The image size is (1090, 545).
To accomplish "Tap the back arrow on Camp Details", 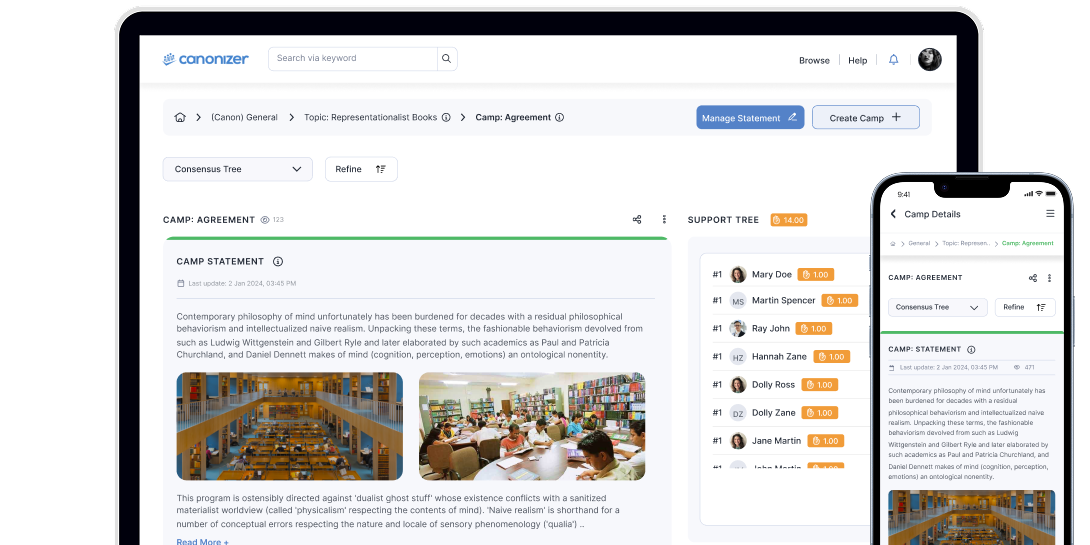I will 893,214.
